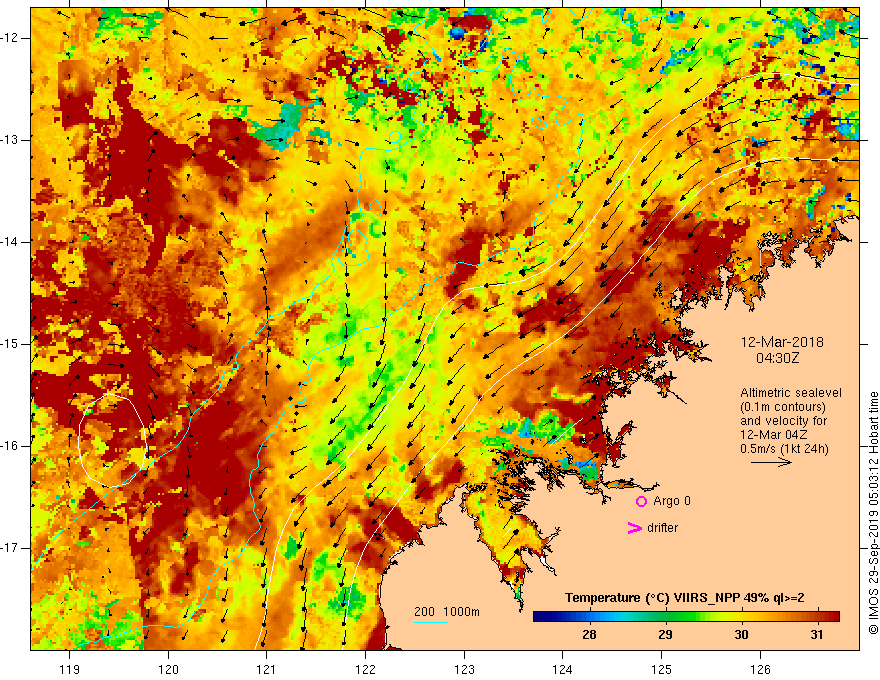Click the '12-Mar 04Z' legend line

click(774, 435)
